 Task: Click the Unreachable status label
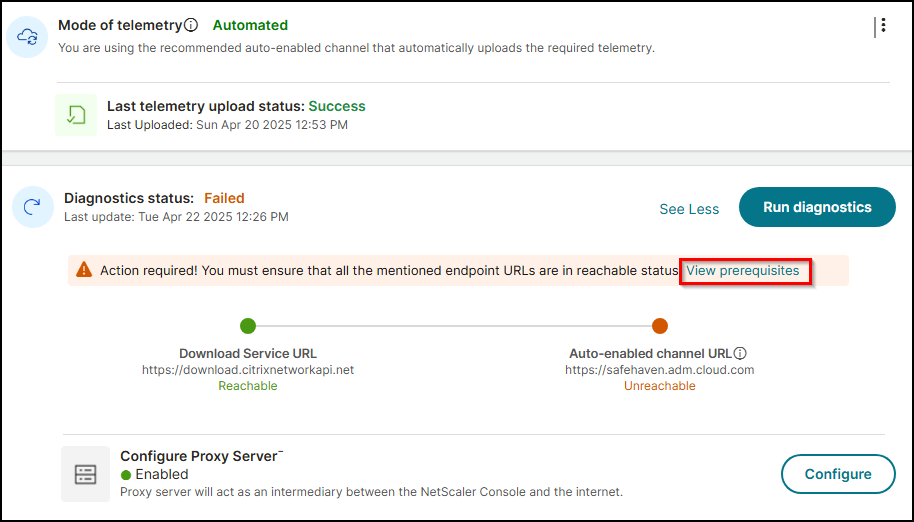point(659,386)
